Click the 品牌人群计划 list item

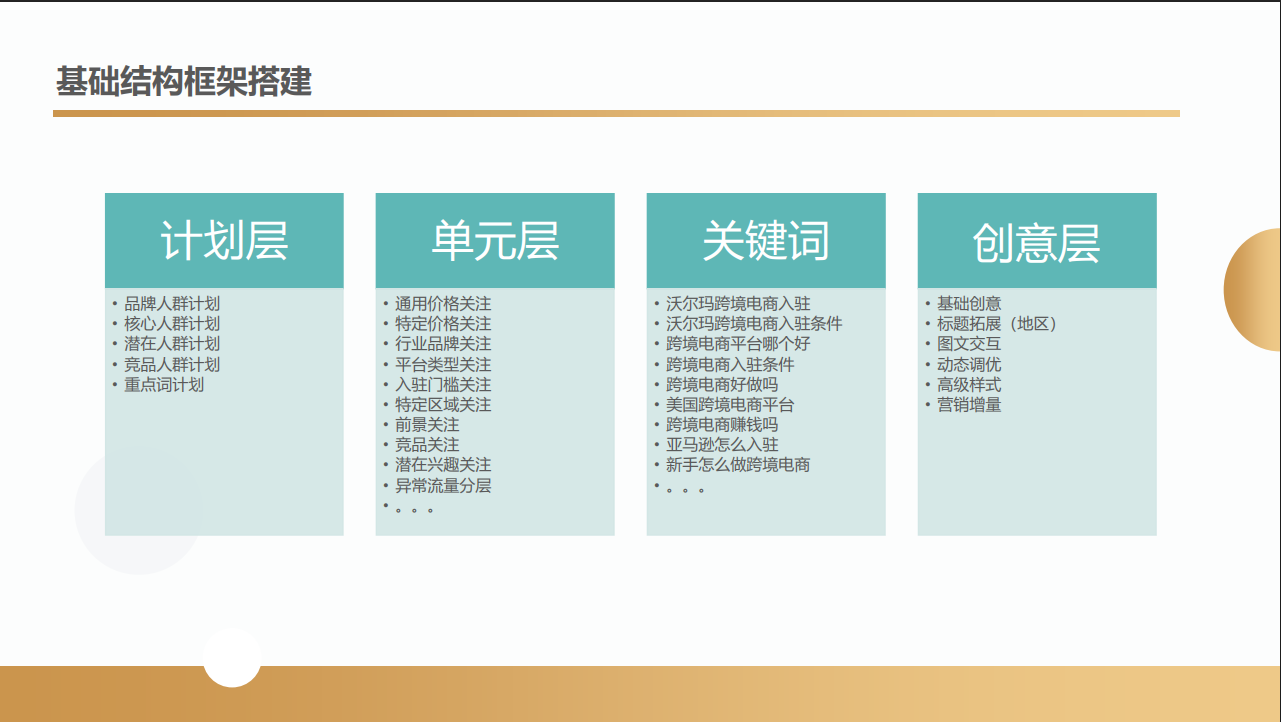[x=172, y=304]
